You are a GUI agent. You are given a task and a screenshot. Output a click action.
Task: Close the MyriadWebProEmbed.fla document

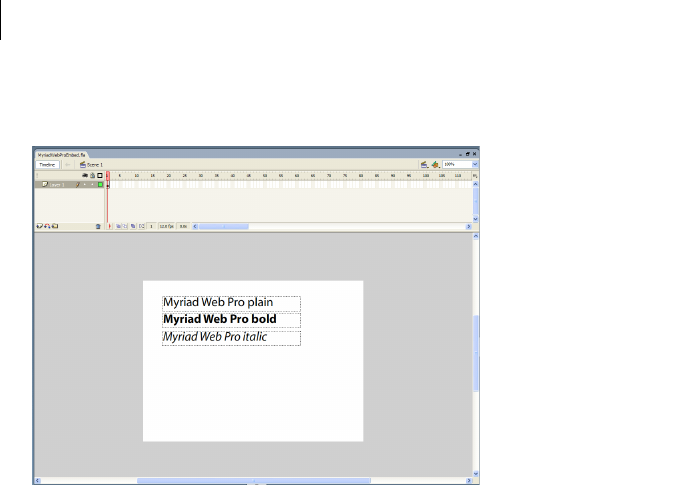point(474,154)
